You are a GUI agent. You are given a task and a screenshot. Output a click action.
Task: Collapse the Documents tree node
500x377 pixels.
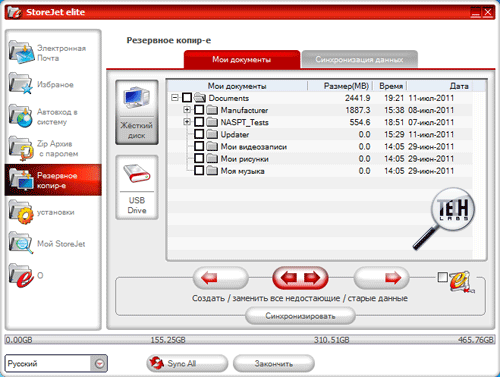pos(175,98)
